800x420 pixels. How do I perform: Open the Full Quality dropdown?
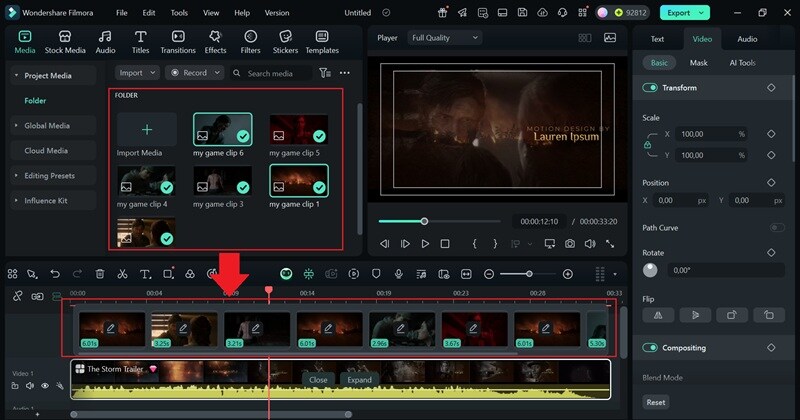click(x=445, y=38)
